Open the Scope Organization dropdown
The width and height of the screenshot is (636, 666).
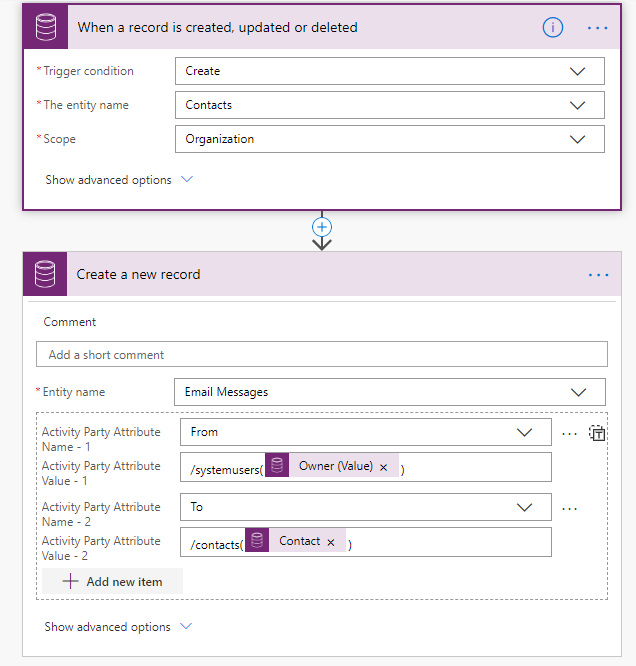(390, 139)
